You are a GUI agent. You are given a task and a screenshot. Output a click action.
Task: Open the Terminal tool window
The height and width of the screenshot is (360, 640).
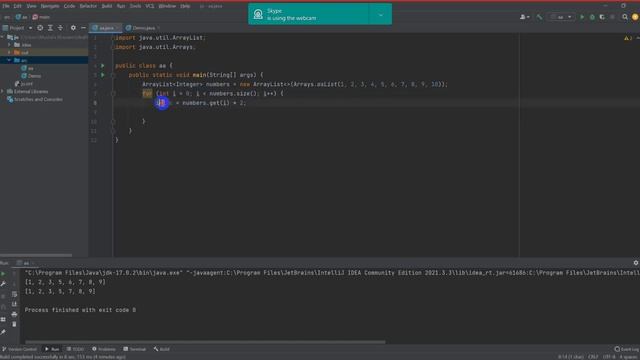point(135,349)
